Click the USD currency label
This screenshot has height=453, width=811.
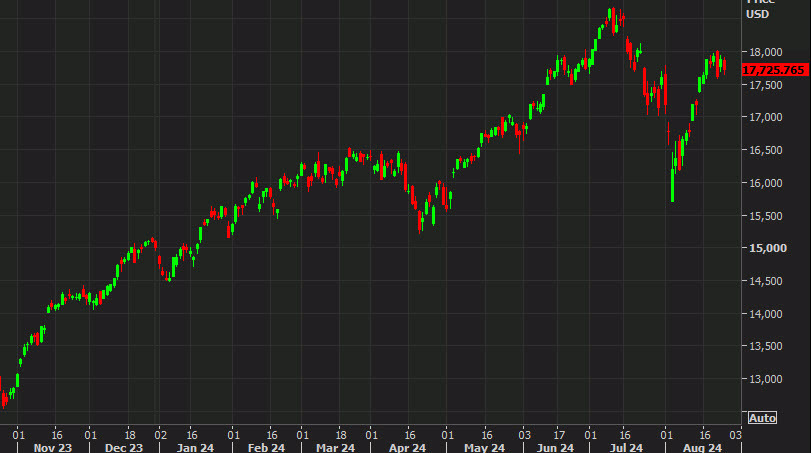(758, 14)
